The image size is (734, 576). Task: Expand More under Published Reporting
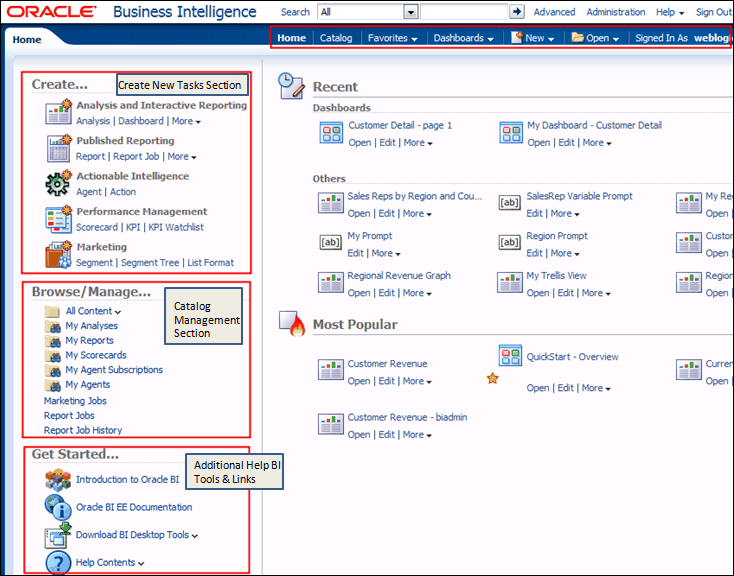pyautogui.click(x=182, y=156)
